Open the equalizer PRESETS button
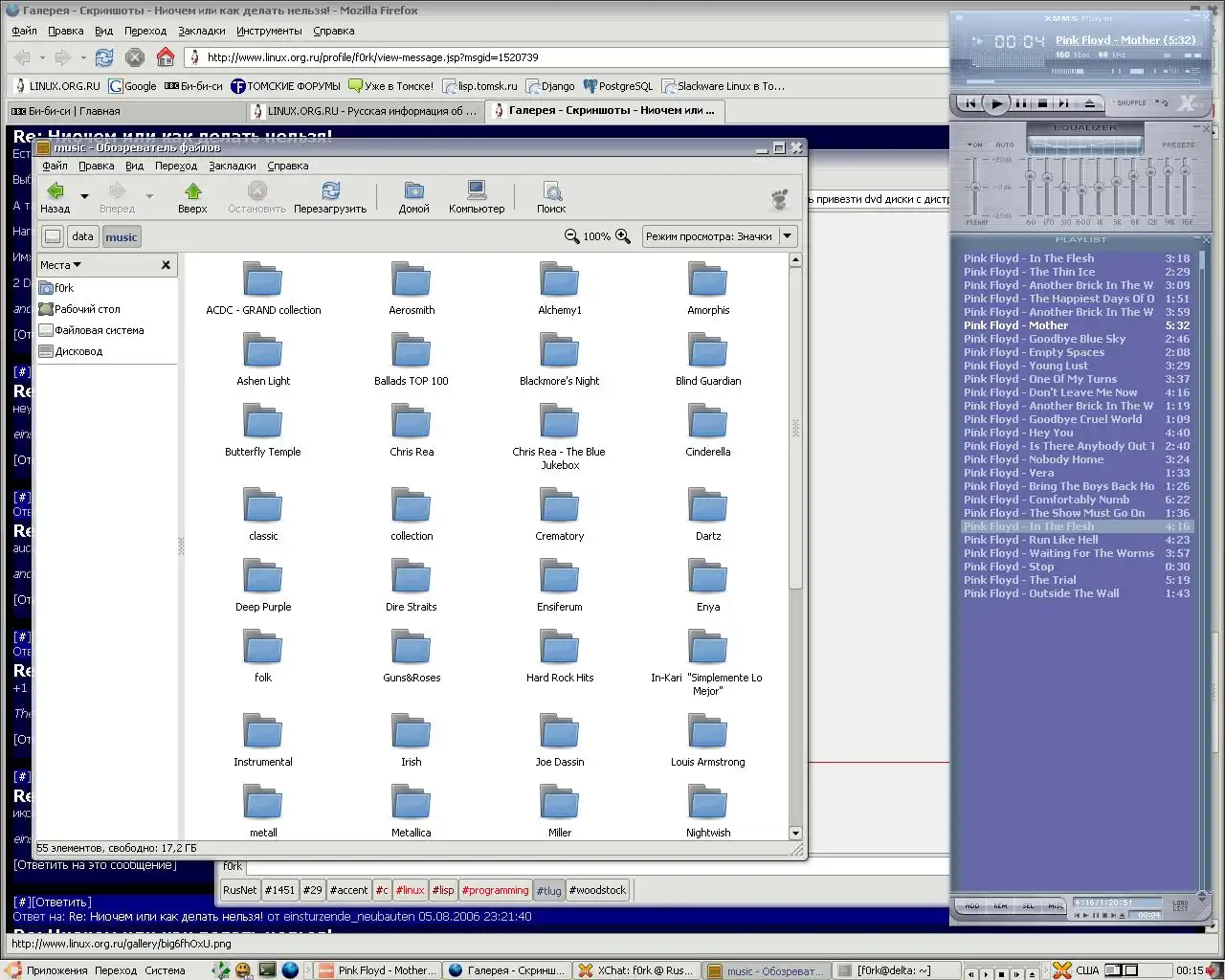Image resolution: width=1225 pixels, height=980 pixels. click(x=1178, y=145)
